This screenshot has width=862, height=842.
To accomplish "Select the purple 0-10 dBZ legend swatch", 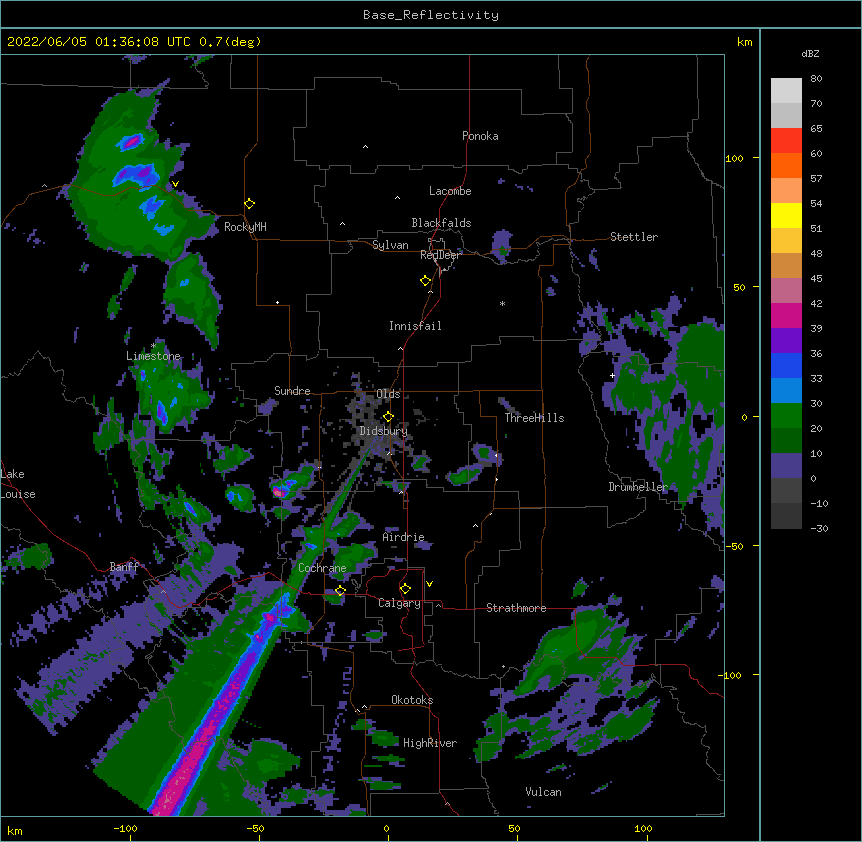I will pyautogui.click(x=786, y=466).
